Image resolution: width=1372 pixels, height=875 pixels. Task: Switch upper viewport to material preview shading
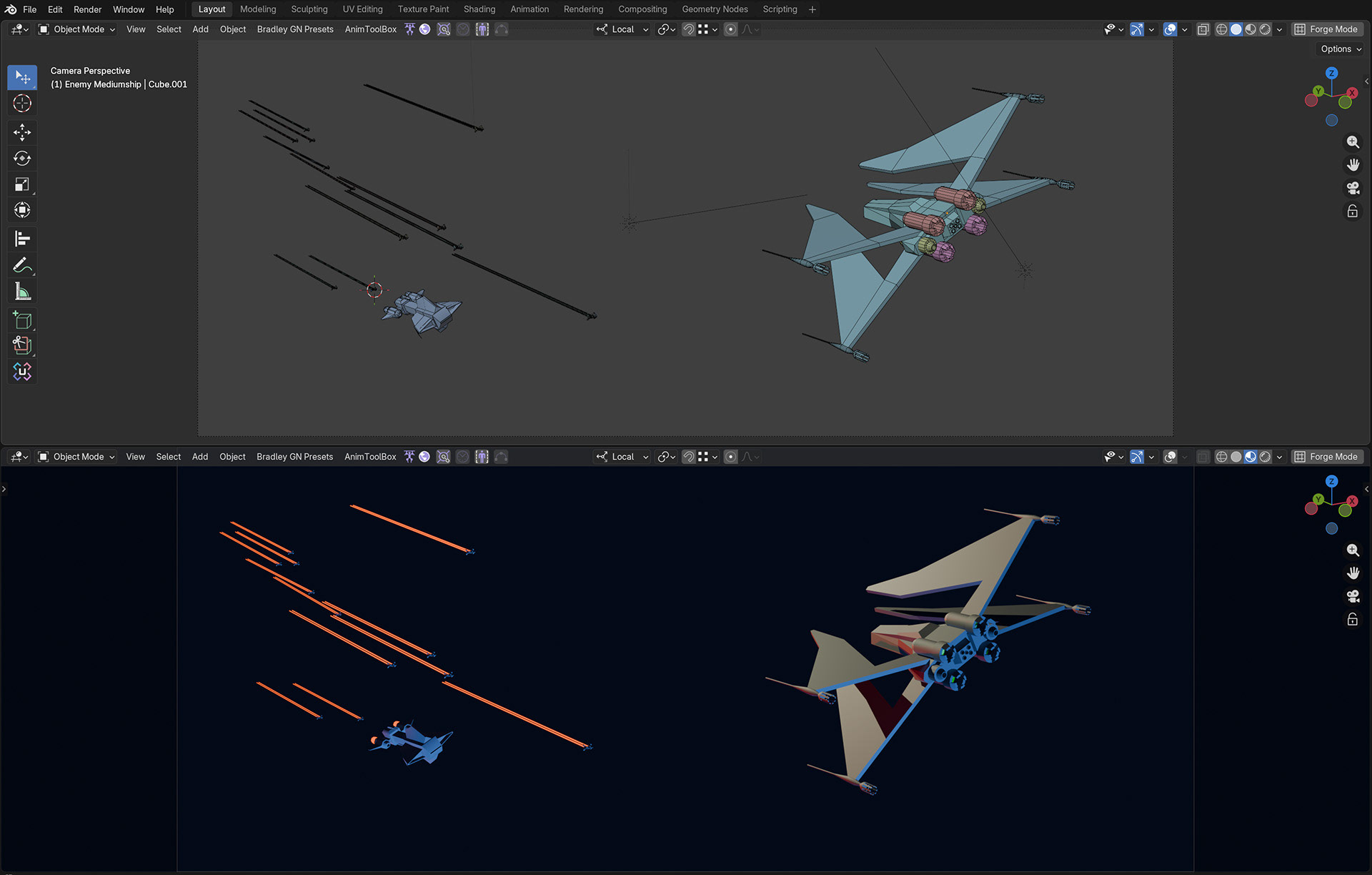coord(1251,29)
